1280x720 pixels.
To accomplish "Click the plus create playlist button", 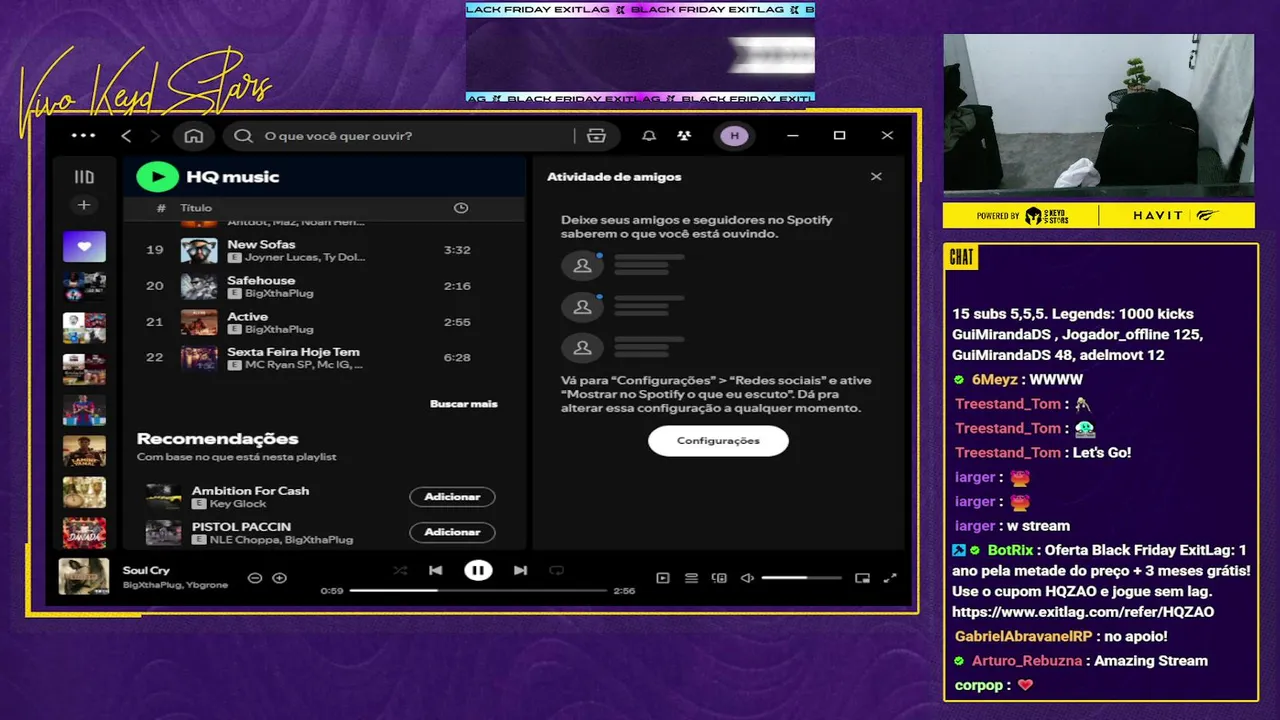I will 84,205.
